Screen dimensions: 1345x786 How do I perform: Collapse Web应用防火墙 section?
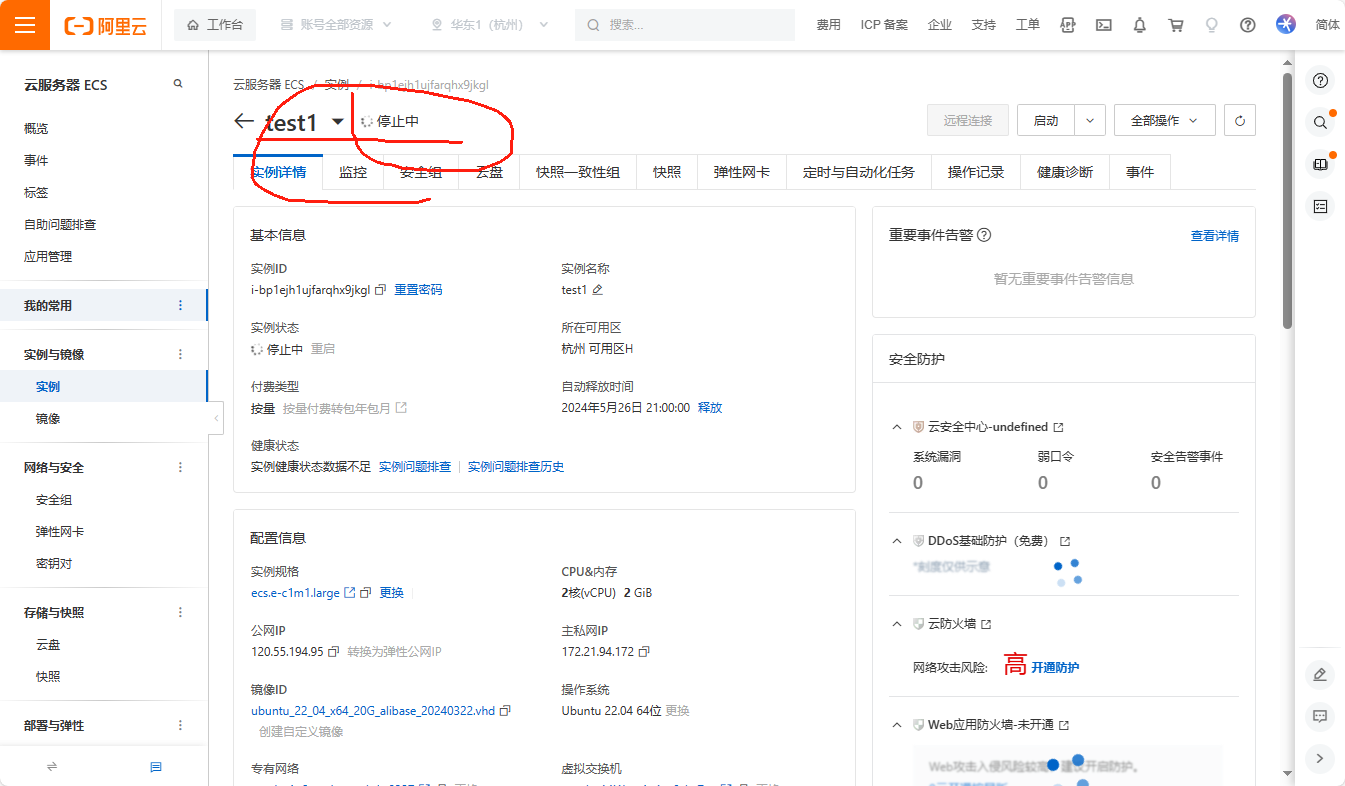coord(896,725)
